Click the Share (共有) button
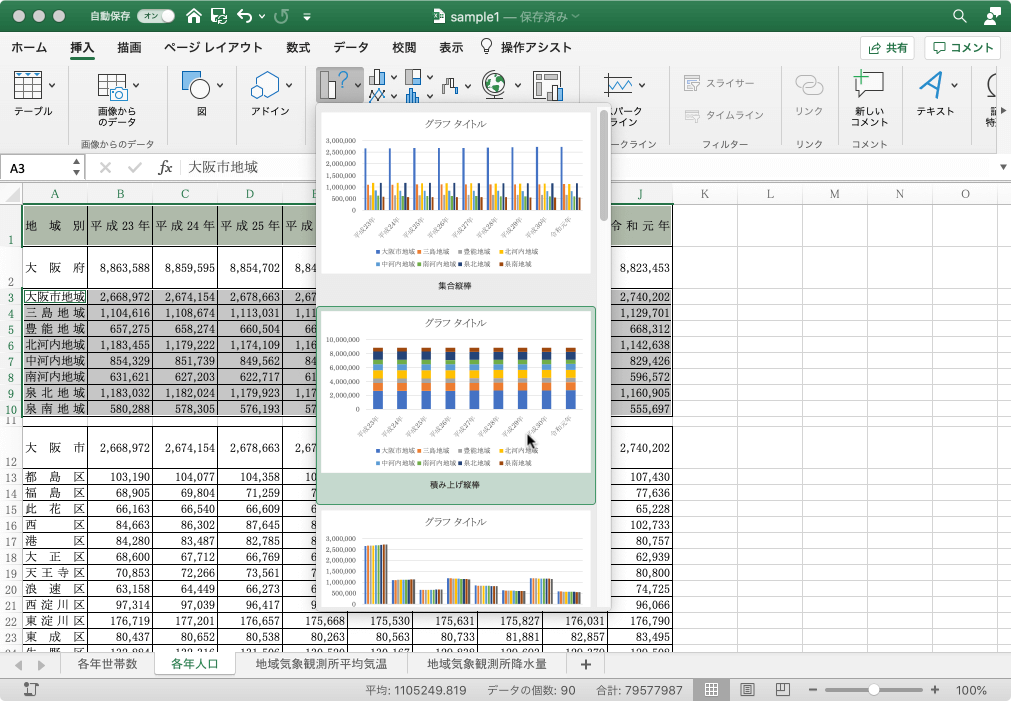The image size is (1011, 701). tap(887, 47)
